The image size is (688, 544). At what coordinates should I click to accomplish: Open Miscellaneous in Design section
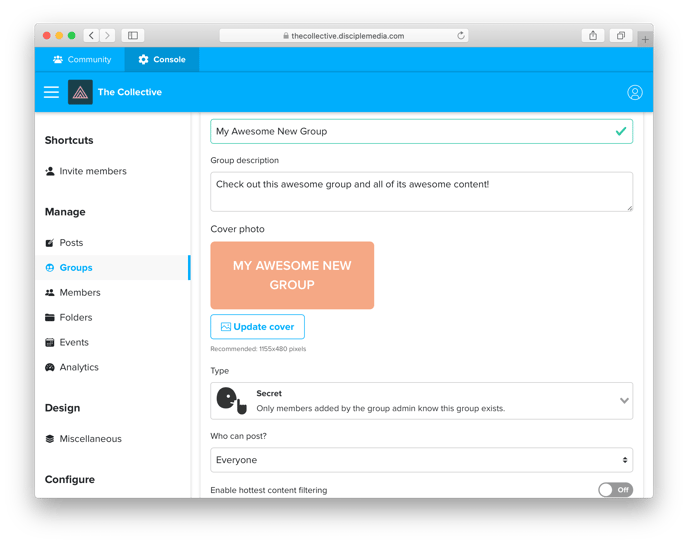click(x=112, y=439)
